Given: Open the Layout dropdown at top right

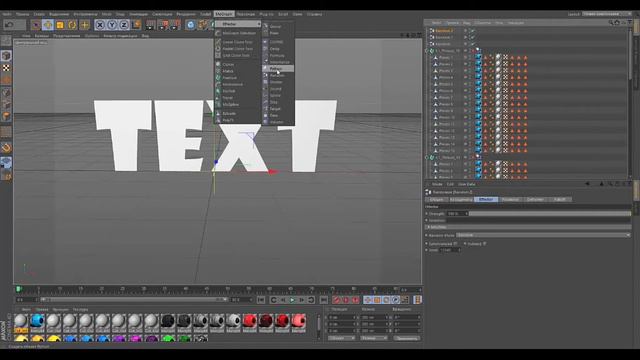Looking at the screenshot, I should (607, 14).
